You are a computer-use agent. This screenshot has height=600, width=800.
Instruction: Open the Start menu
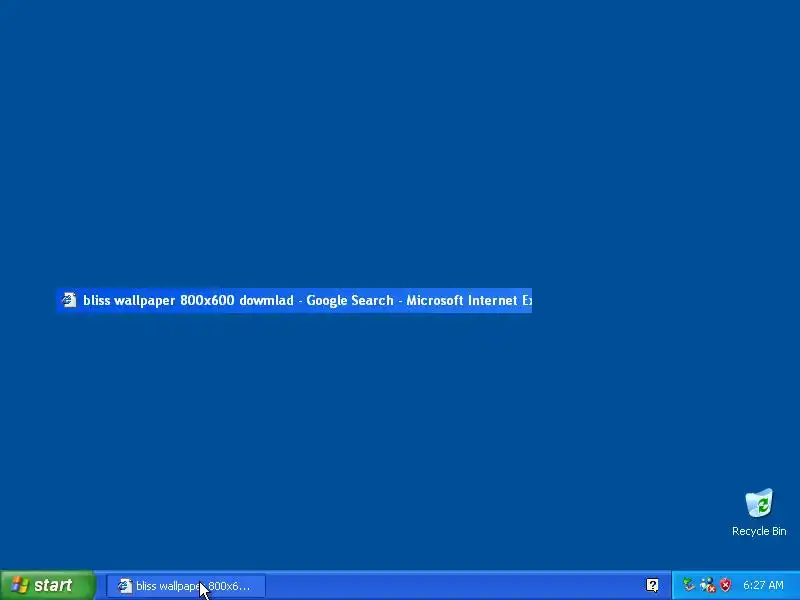point(47,585)
